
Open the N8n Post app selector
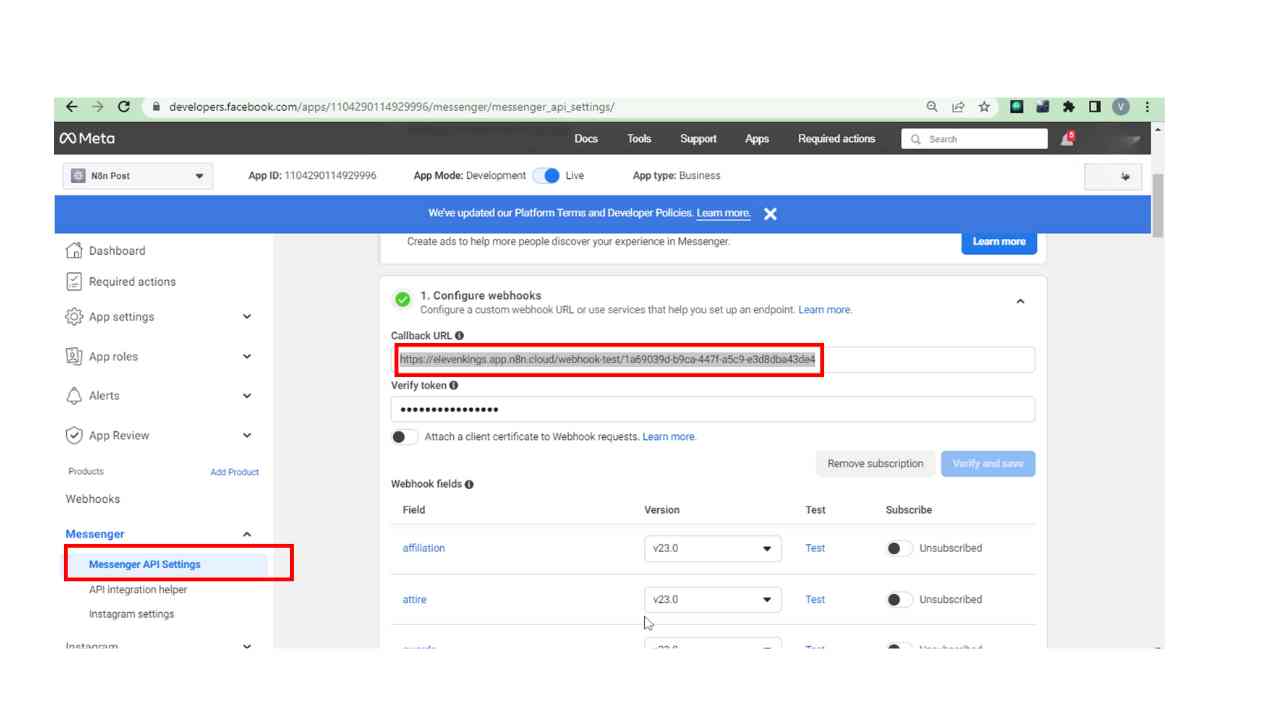(137, 176)
